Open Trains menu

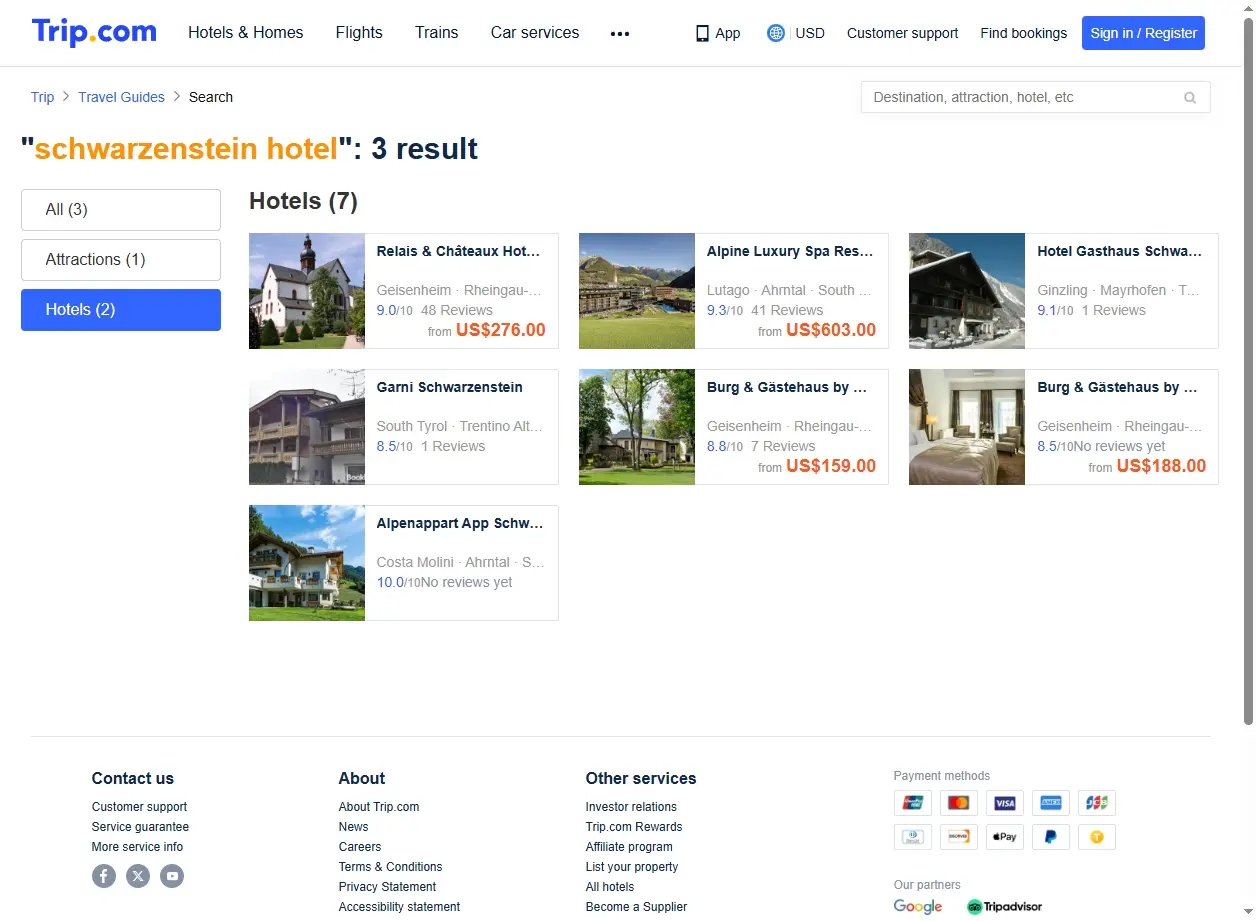click(x=437, y=33)
